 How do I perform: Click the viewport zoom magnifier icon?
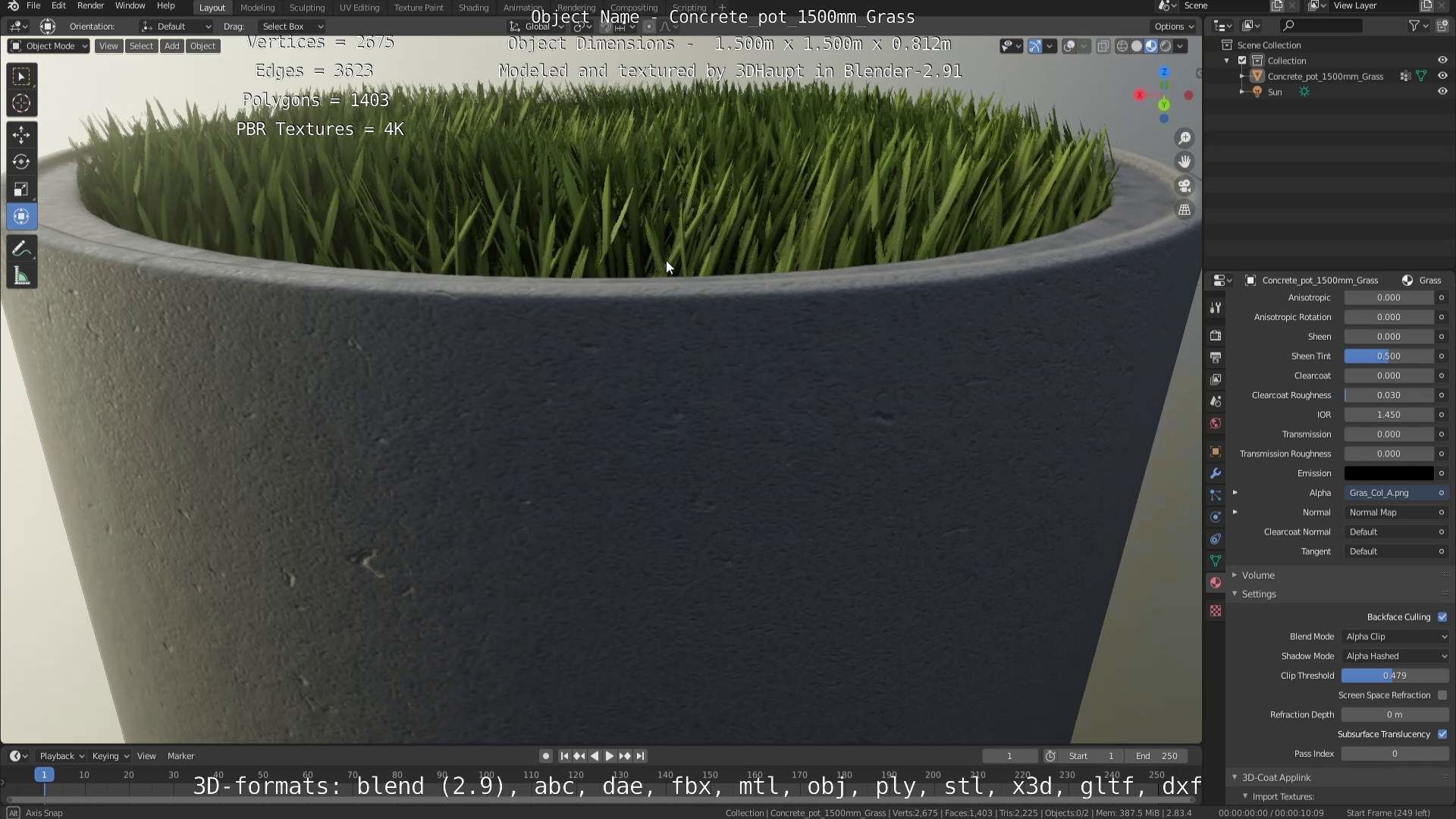[x=1185, y=138]
